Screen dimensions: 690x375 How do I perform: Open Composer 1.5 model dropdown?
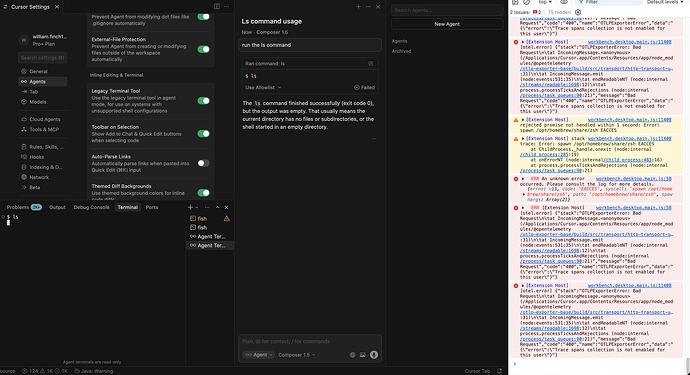[x=296, y=355]
